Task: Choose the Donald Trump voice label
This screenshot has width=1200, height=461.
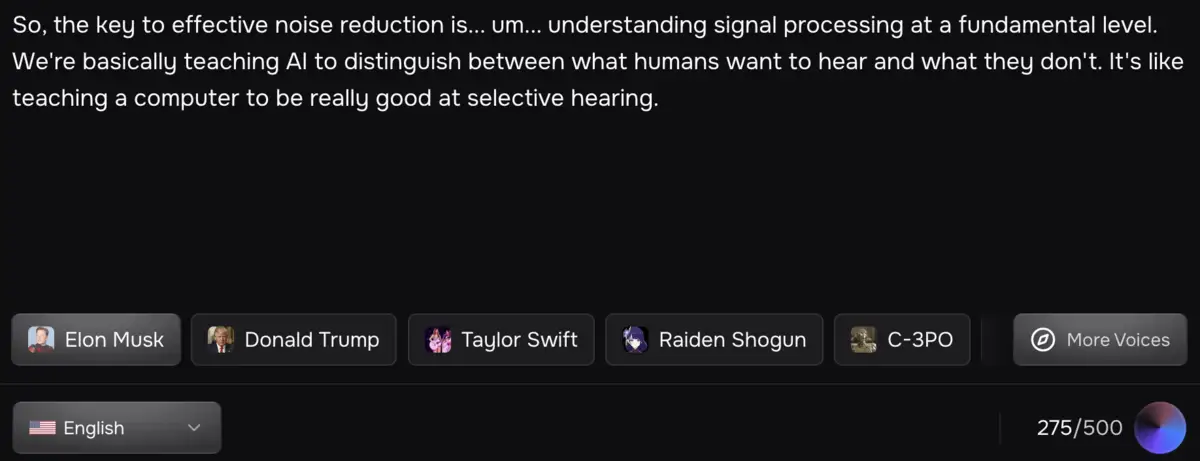Action: 312,340
